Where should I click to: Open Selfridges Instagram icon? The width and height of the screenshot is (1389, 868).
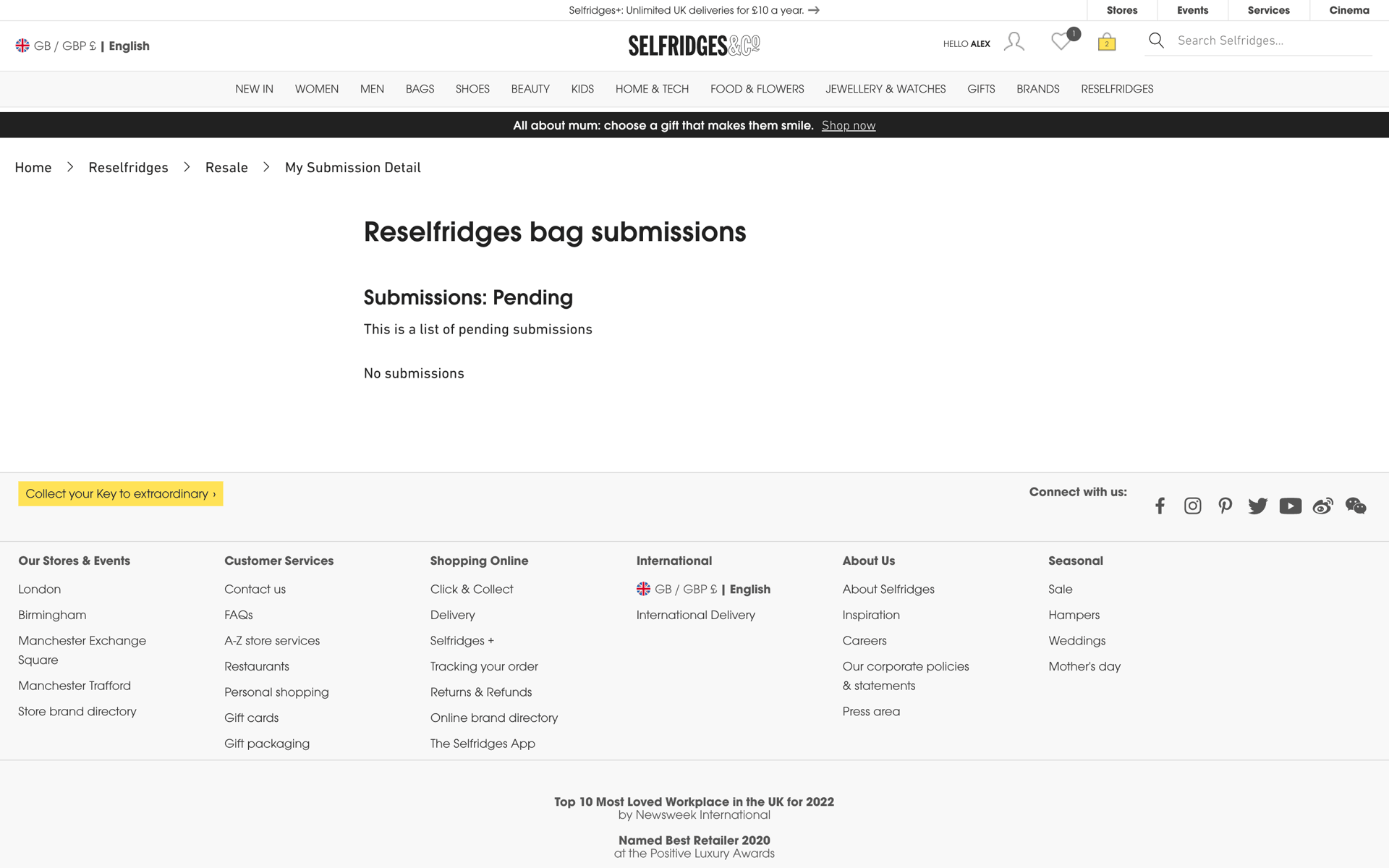(x=1192, y=506)
